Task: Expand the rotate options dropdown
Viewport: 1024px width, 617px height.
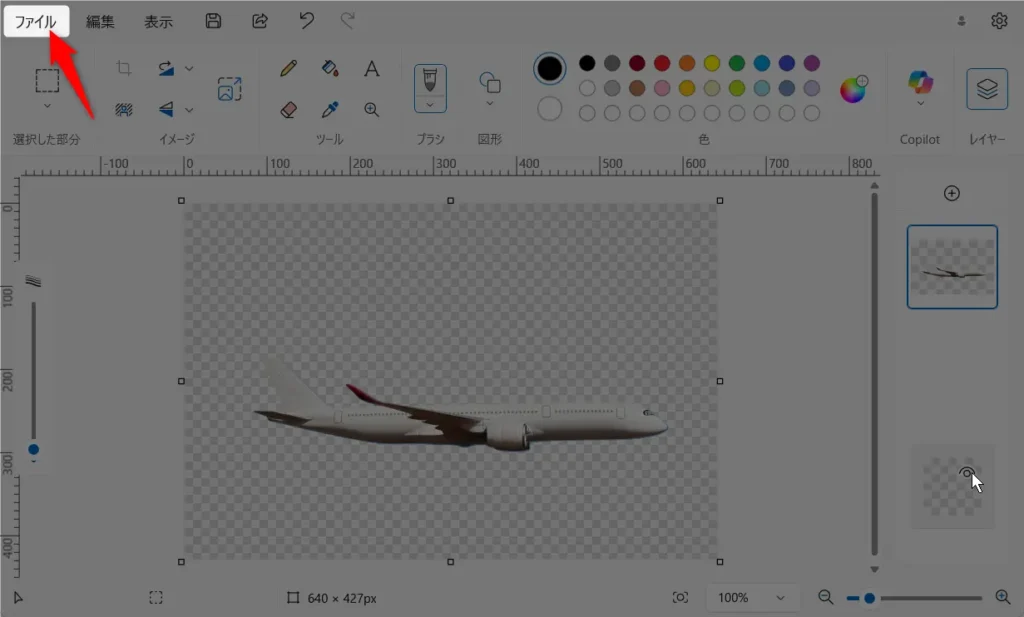Action: click(x=189, y=68)
